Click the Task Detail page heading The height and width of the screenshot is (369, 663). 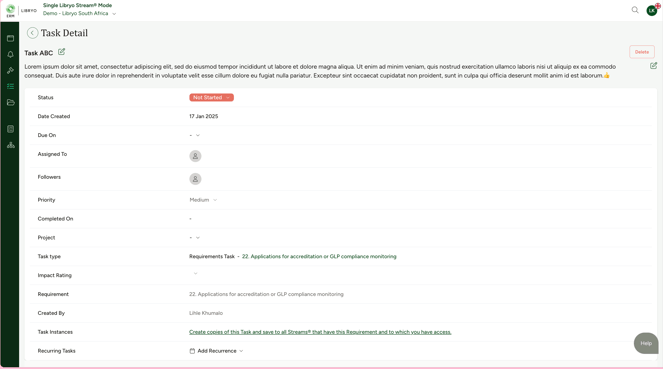64,33
